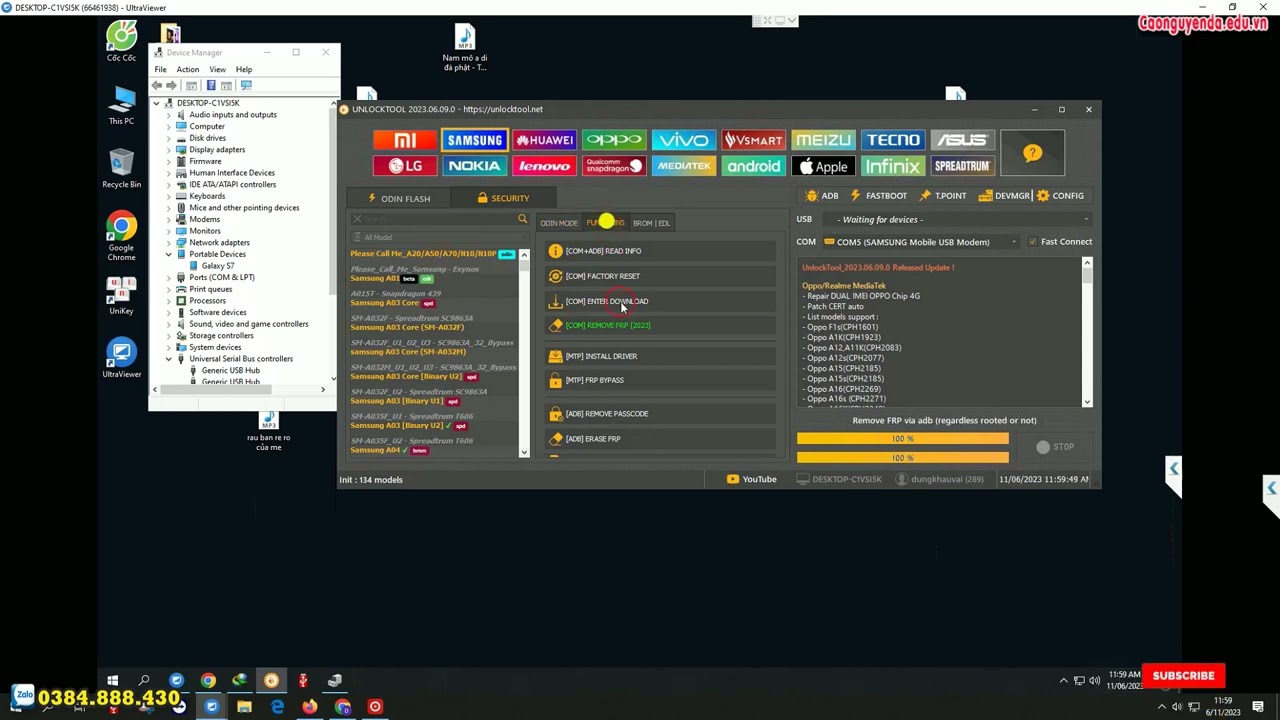The image size is (1280, 720).
Task: Switch to ODIN MODE sub-tab
Action: pyautogui.click(x=559, y=223)
